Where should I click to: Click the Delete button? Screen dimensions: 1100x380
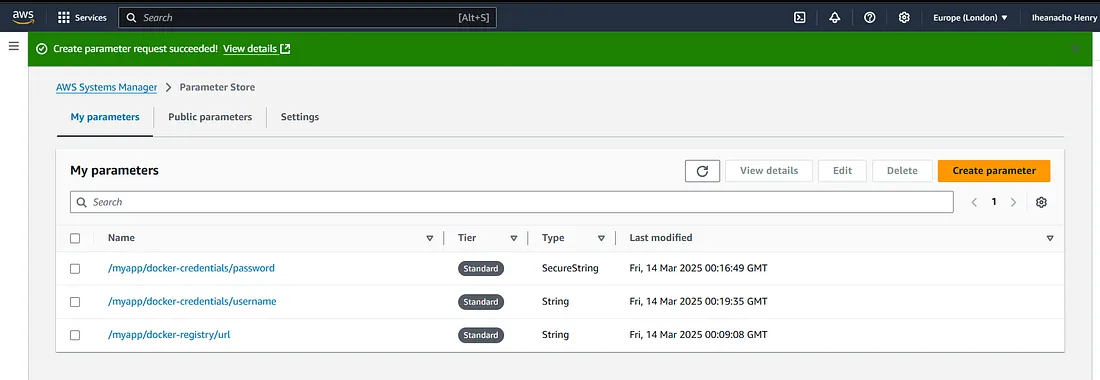902,170
